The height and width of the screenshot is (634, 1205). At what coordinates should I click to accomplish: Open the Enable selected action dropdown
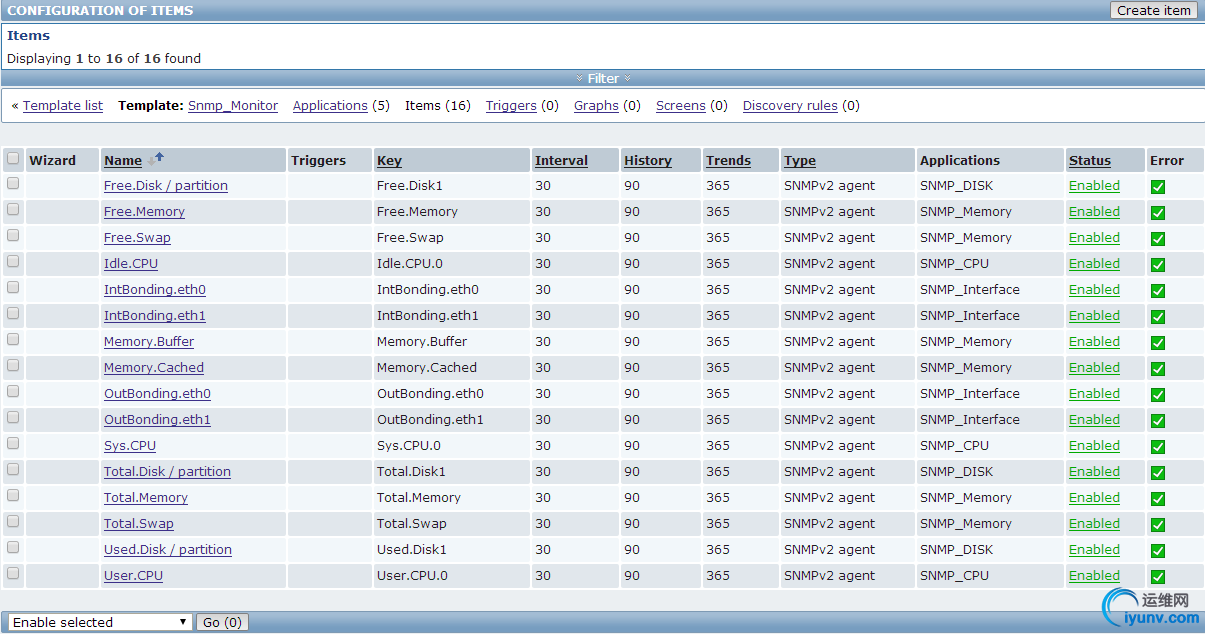(x=99, y=622)
